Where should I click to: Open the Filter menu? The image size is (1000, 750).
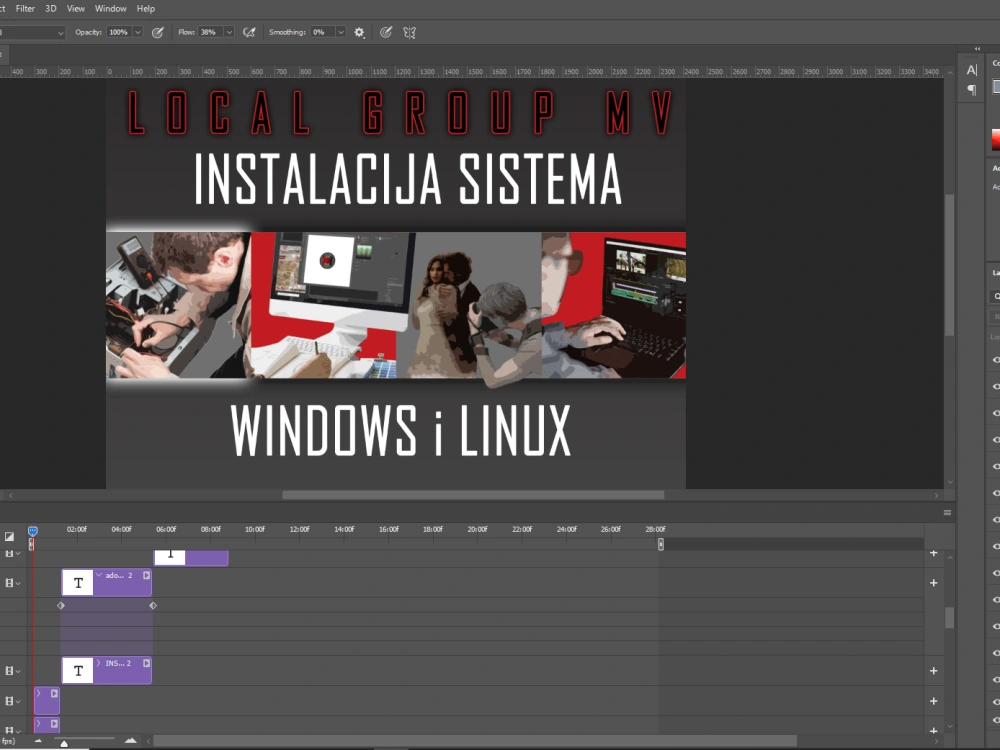point(25,8)
